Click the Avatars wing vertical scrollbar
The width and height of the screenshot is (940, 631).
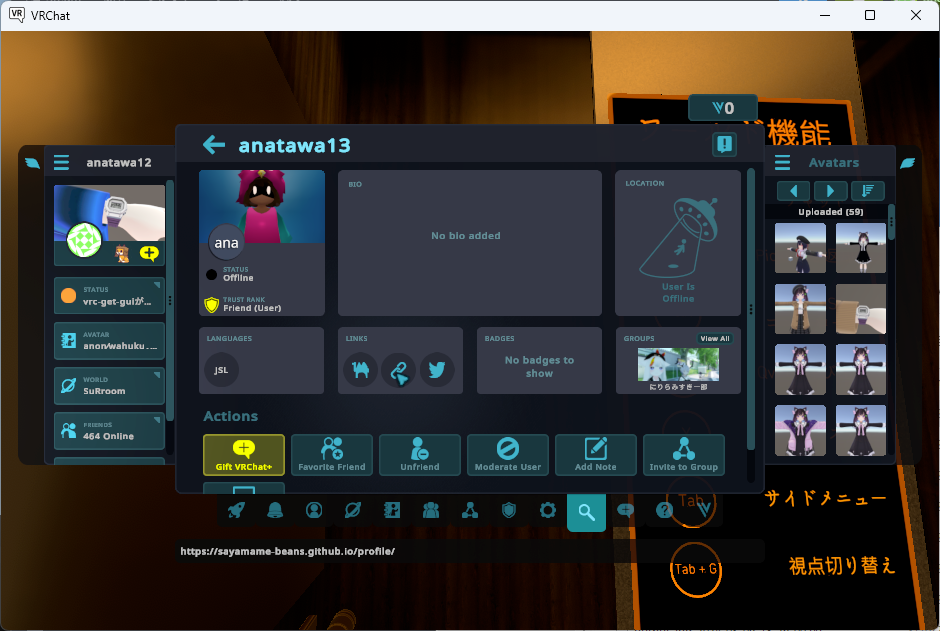pyautogui.click(x=891, y=222)
